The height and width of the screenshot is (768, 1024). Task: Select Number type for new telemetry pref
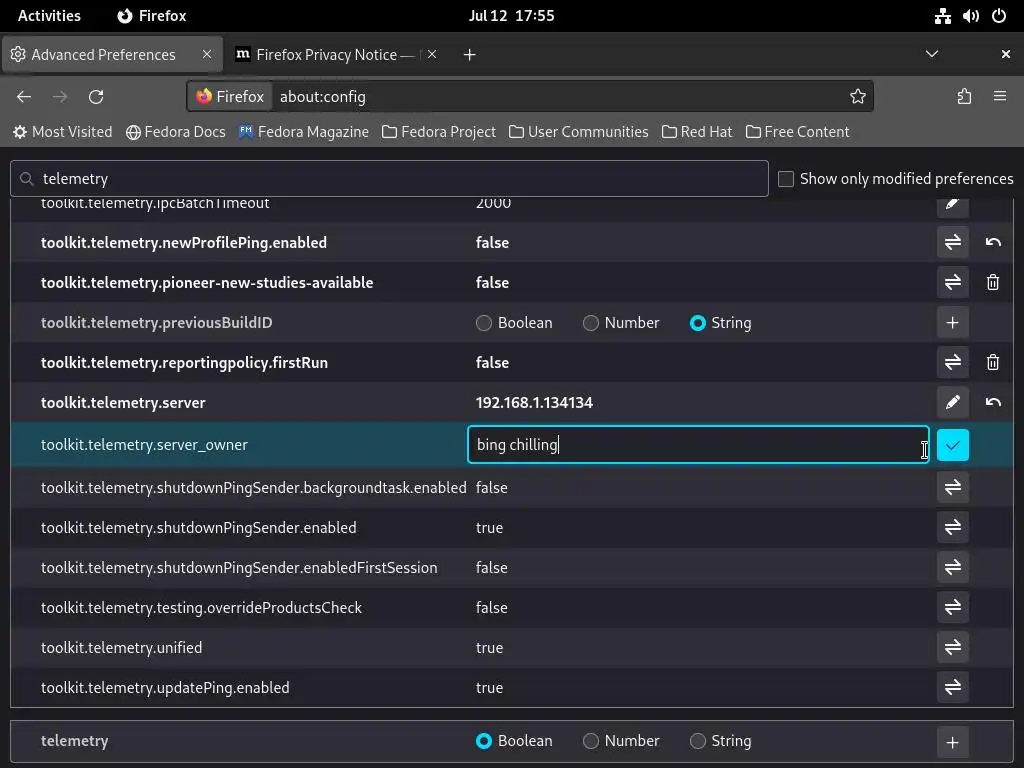click(590, 741)
